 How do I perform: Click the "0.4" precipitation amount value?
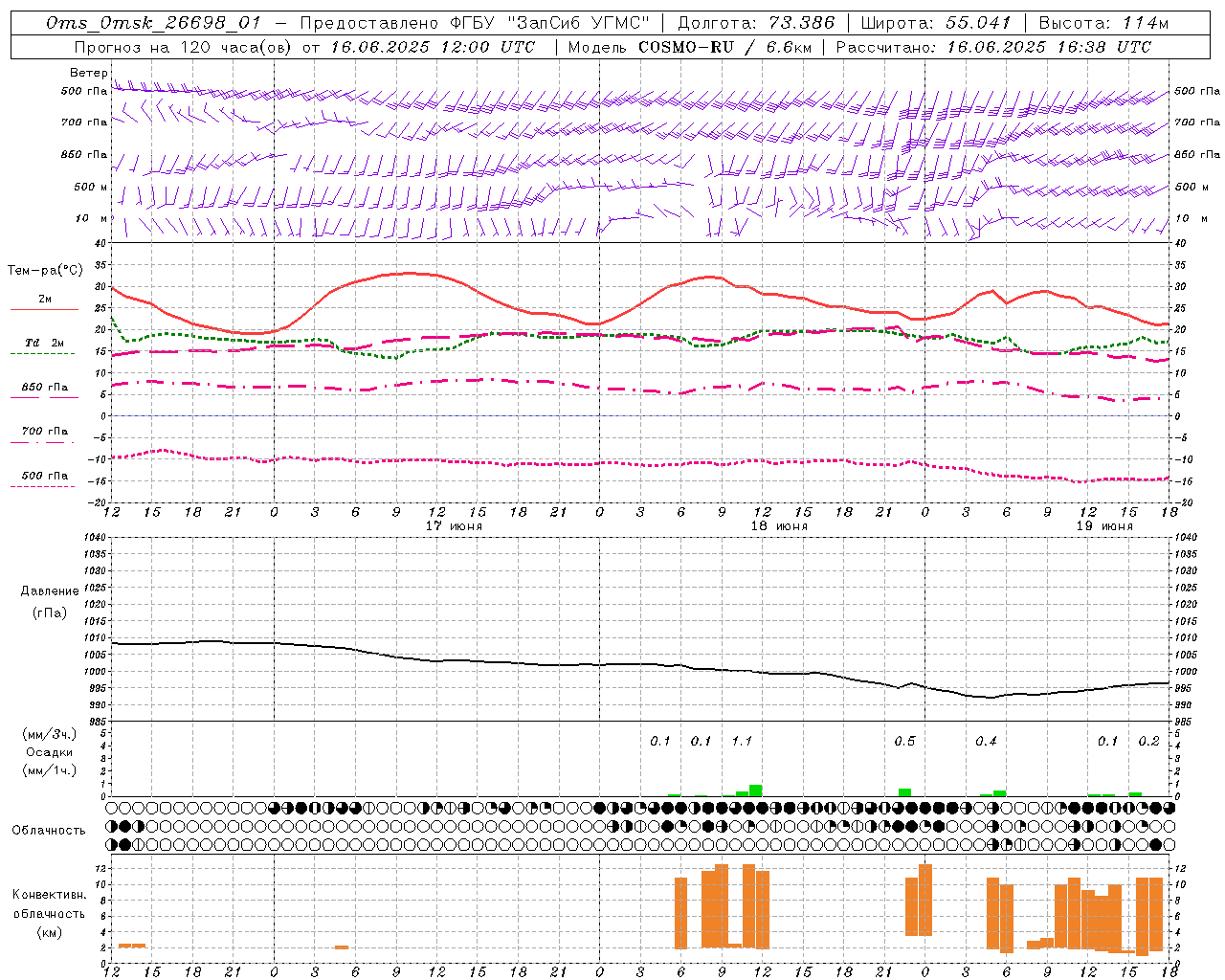pos(986,741)
